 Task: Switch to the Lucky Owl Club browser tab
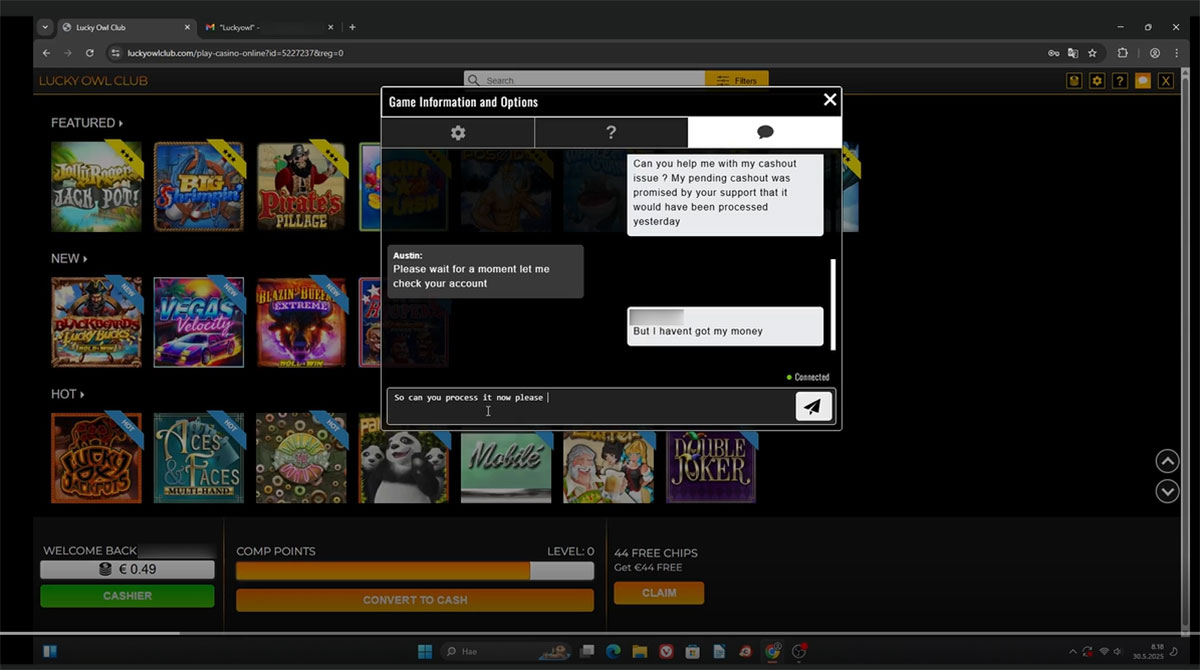tap(124, 27)
